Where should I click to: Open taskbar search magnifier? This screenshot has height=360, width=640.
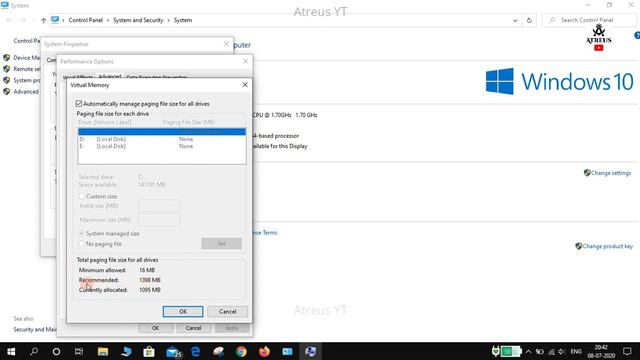coord(34,351)
